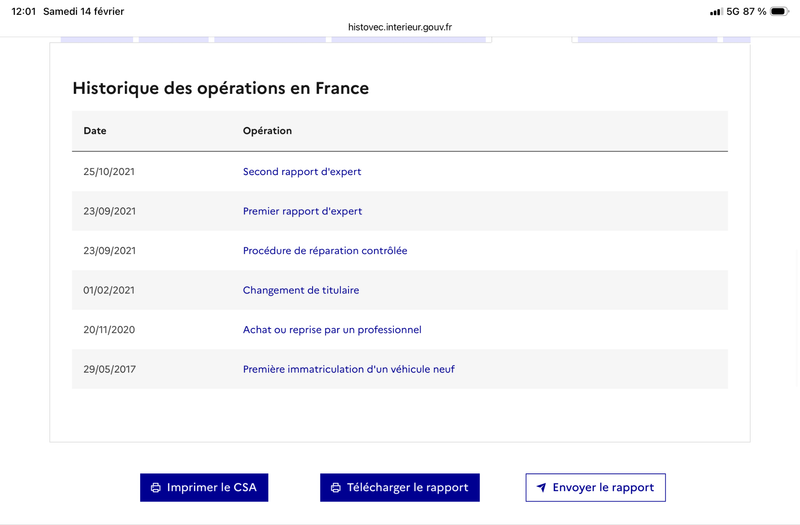Select the 29/05/2017 date cell

point(110,369)
